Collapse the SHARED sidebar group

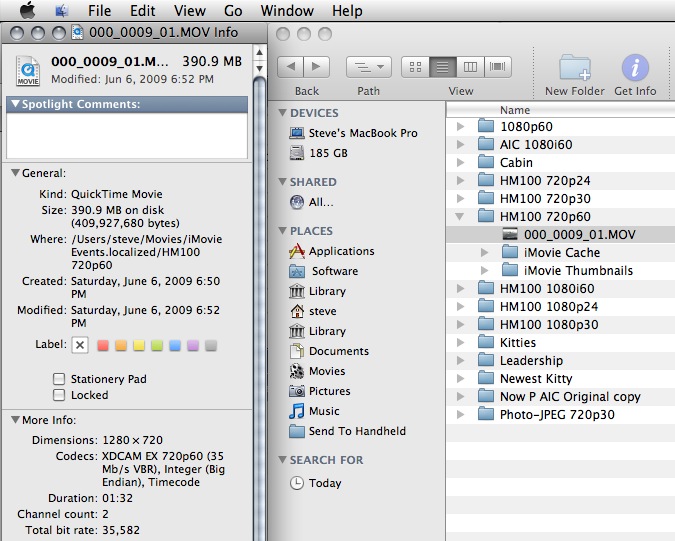click(282, 181)
